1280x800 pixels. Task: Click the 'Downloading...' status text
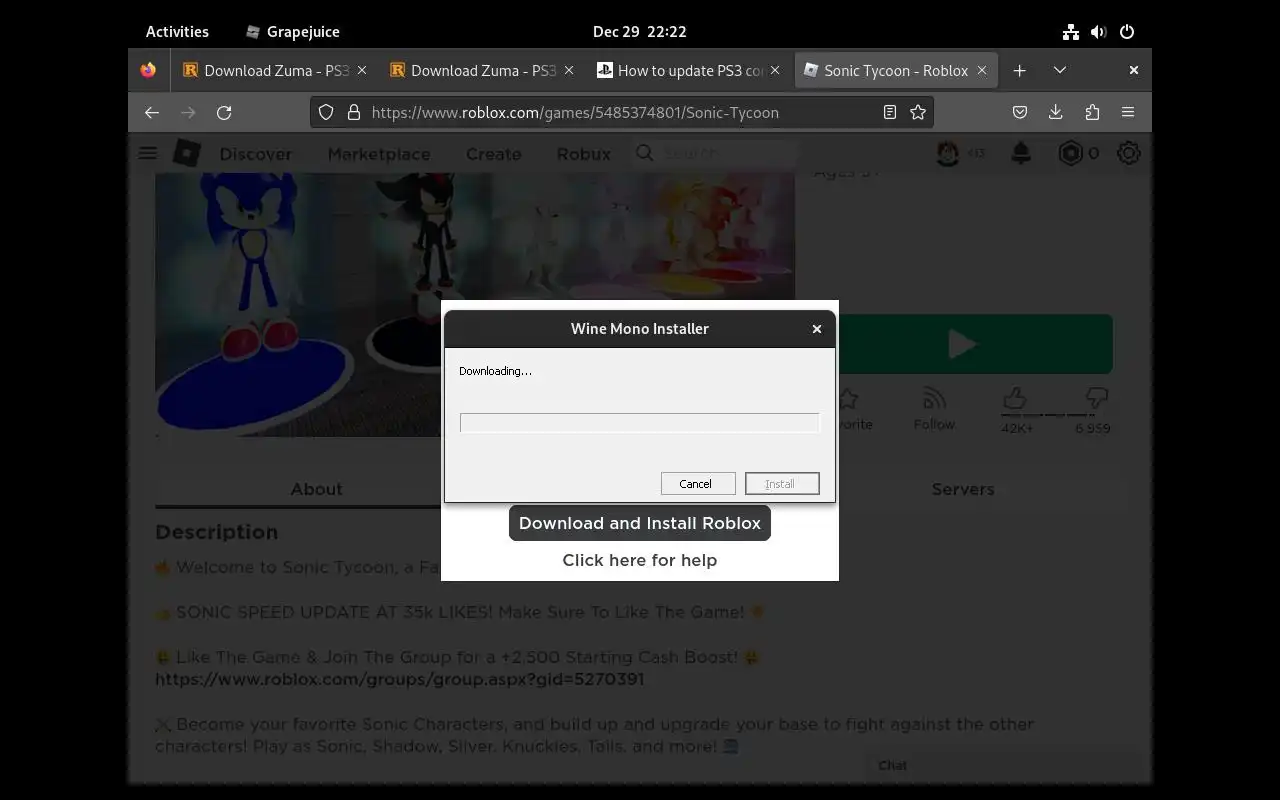coord(496,371)
